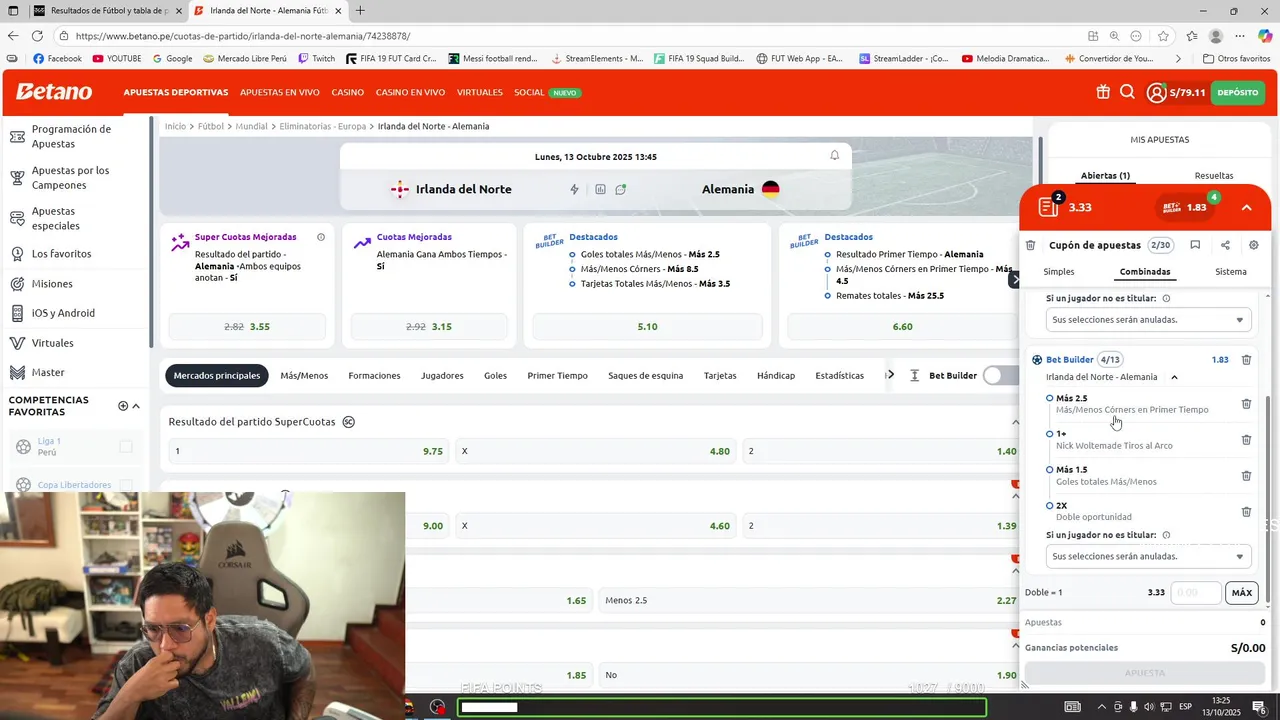Screen dimensions: 1280x720
Task: Select the 5.10 Destacados Bet Builder odds
Action: click(647, 327)
